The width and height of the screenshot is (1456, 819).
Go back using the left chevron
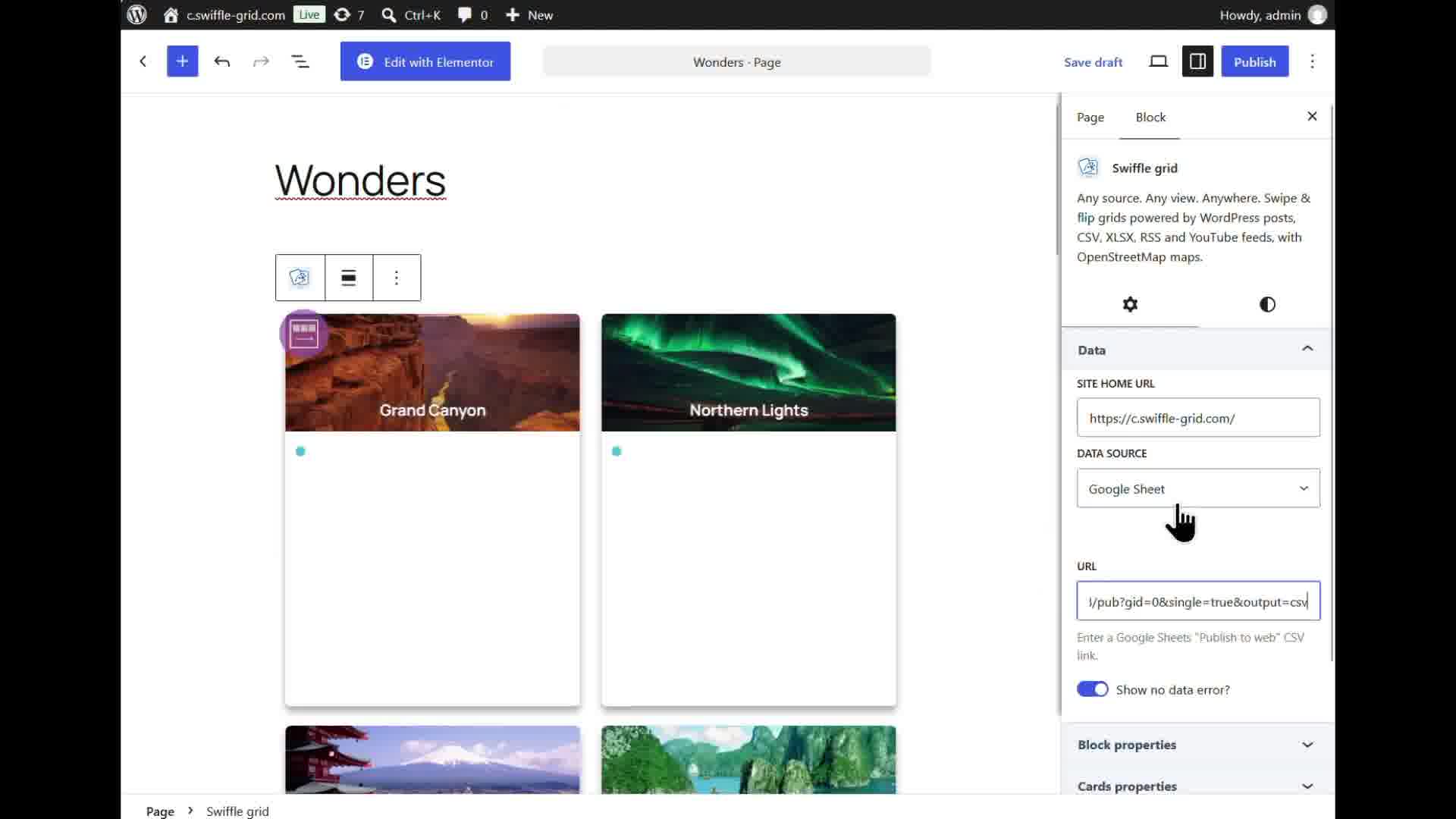(x=143, y=61)
